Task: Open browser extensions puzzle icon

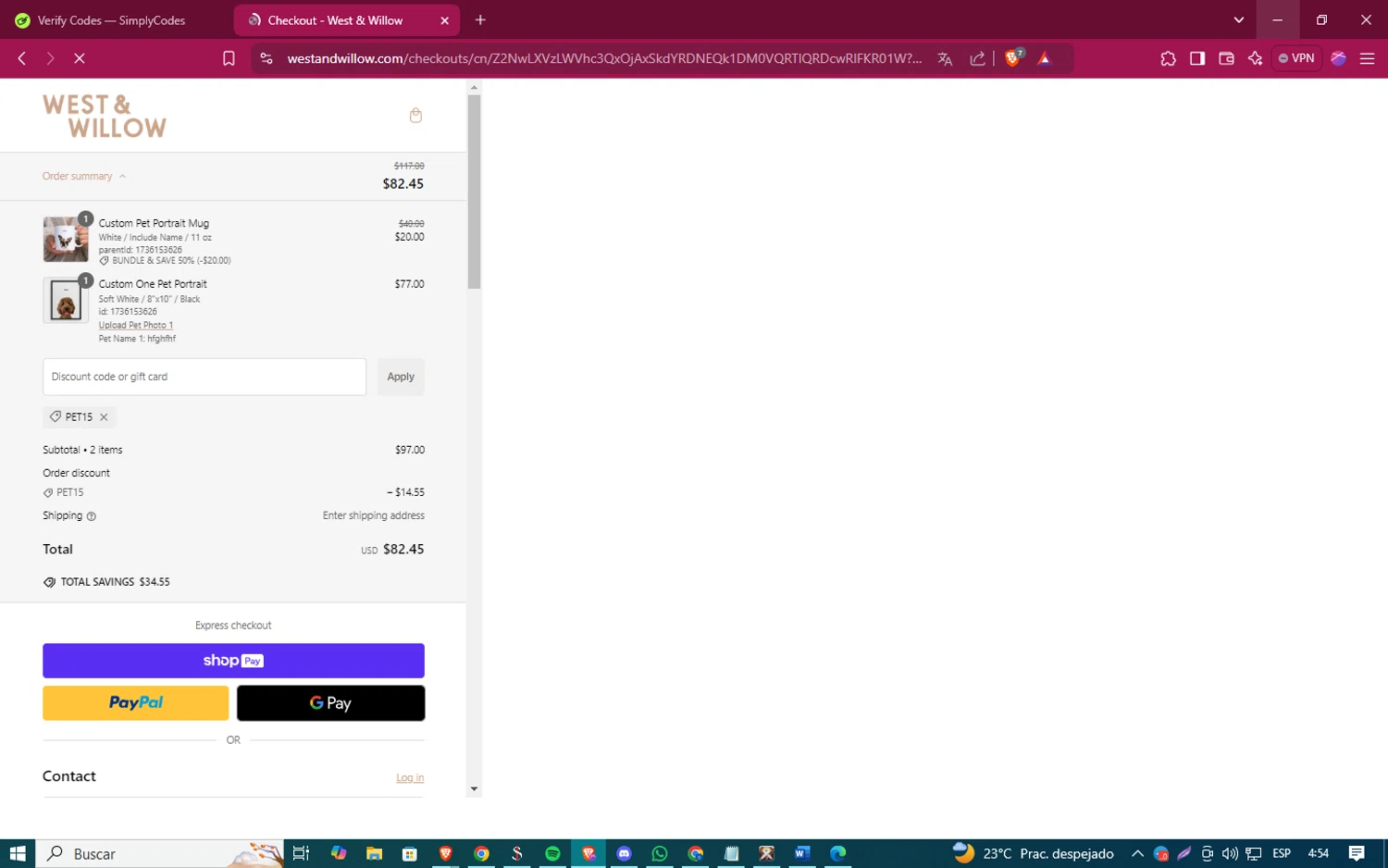Action: tap(1168, 58)
